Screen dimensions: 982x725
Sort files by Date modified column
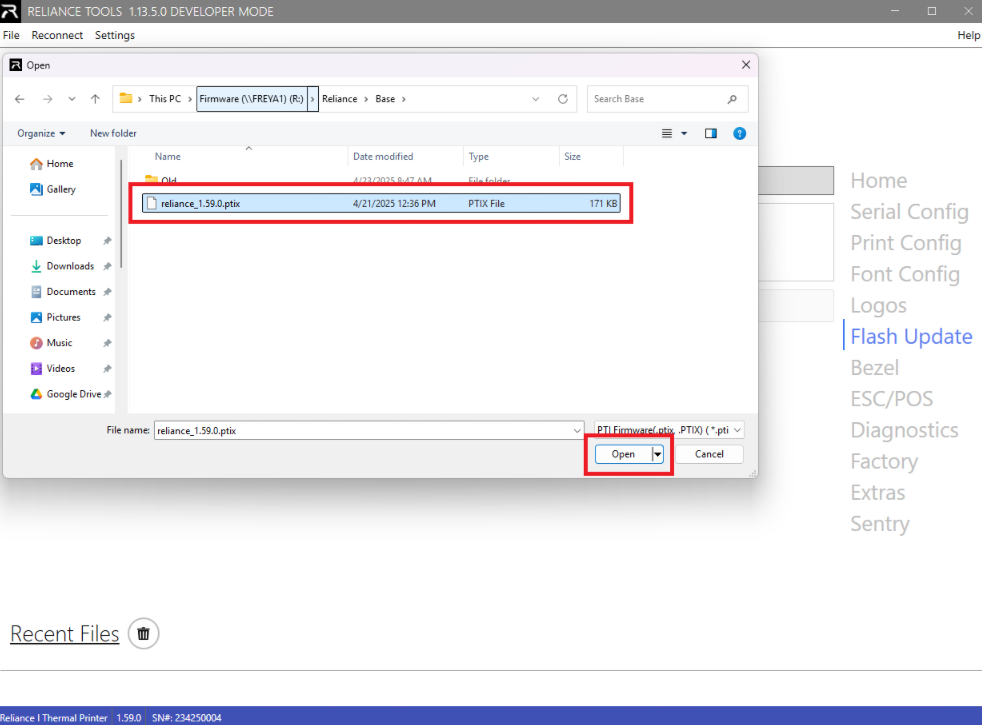point(383,157)
